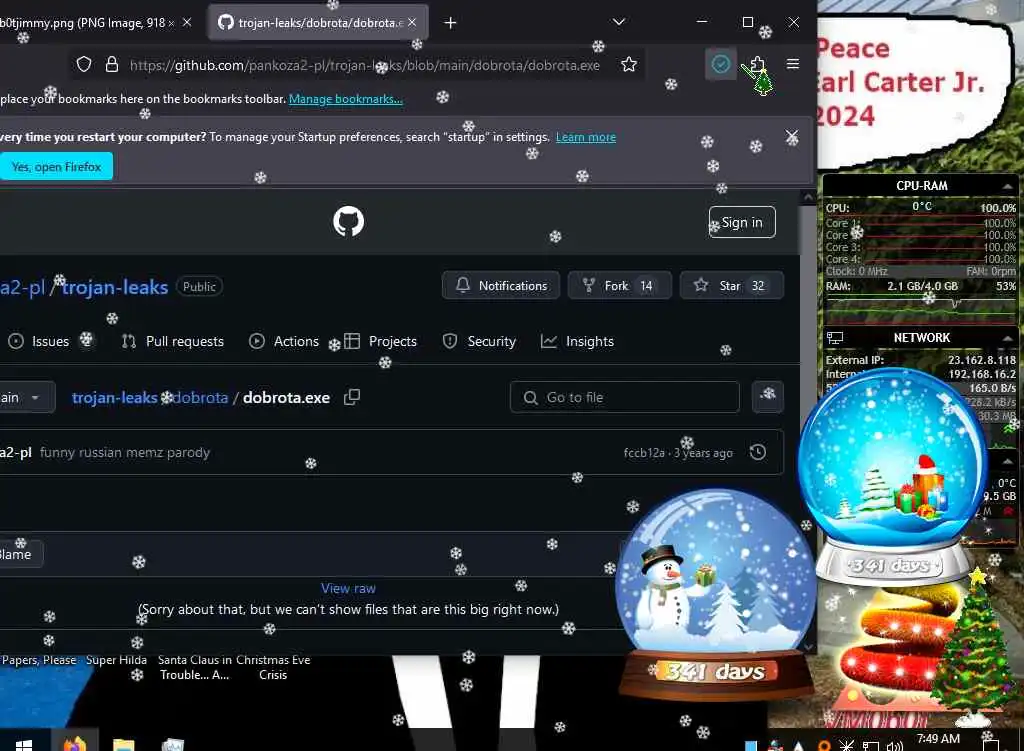Viewport: 1024px width, 751px height.
Task: Click the 7:49 AM taskbar clock
Action: (x=938, y=739)
